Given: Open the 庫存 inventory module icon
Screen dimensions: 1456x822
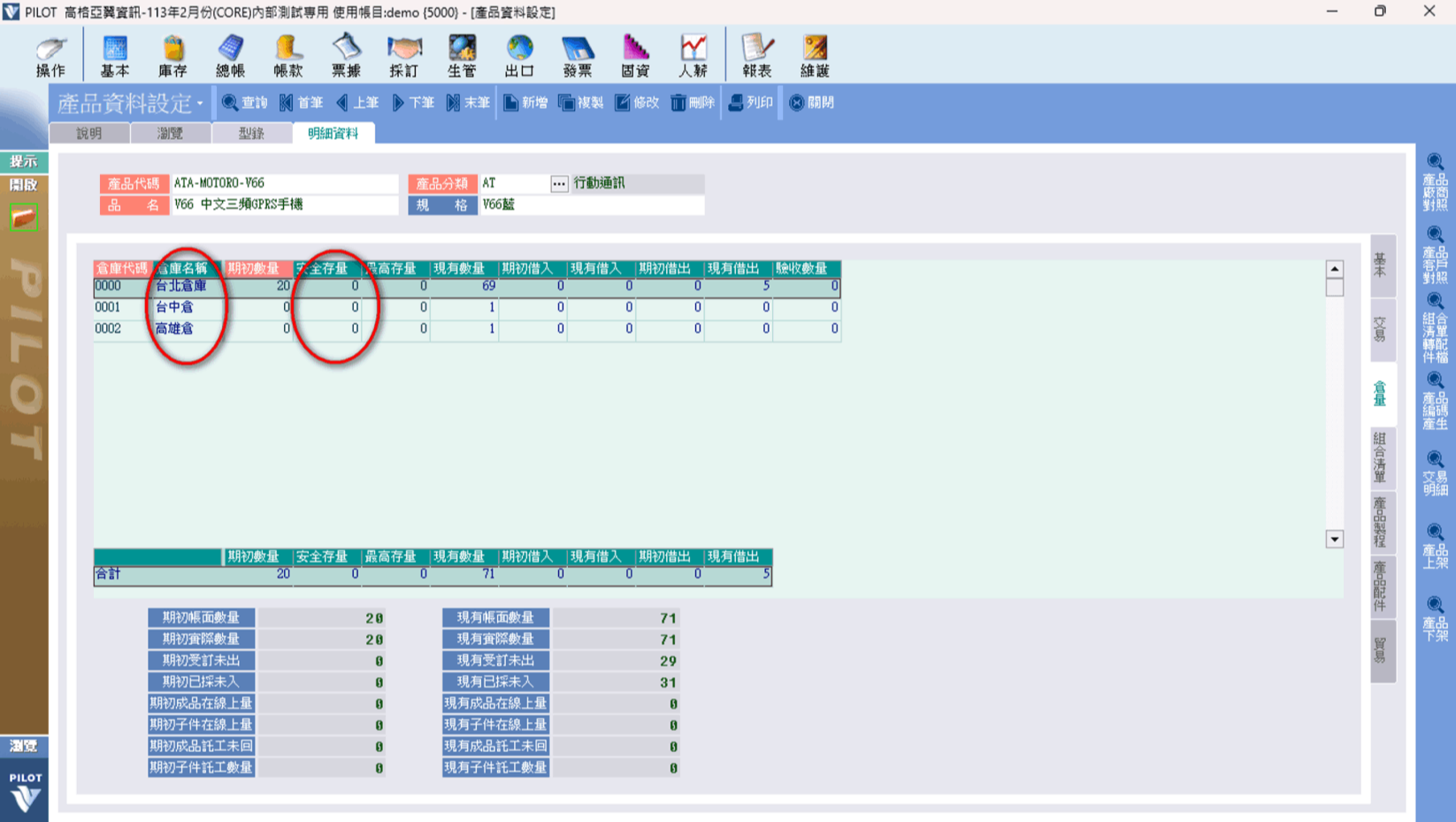Looking at the screenshot, I should (x=172, y=55).
